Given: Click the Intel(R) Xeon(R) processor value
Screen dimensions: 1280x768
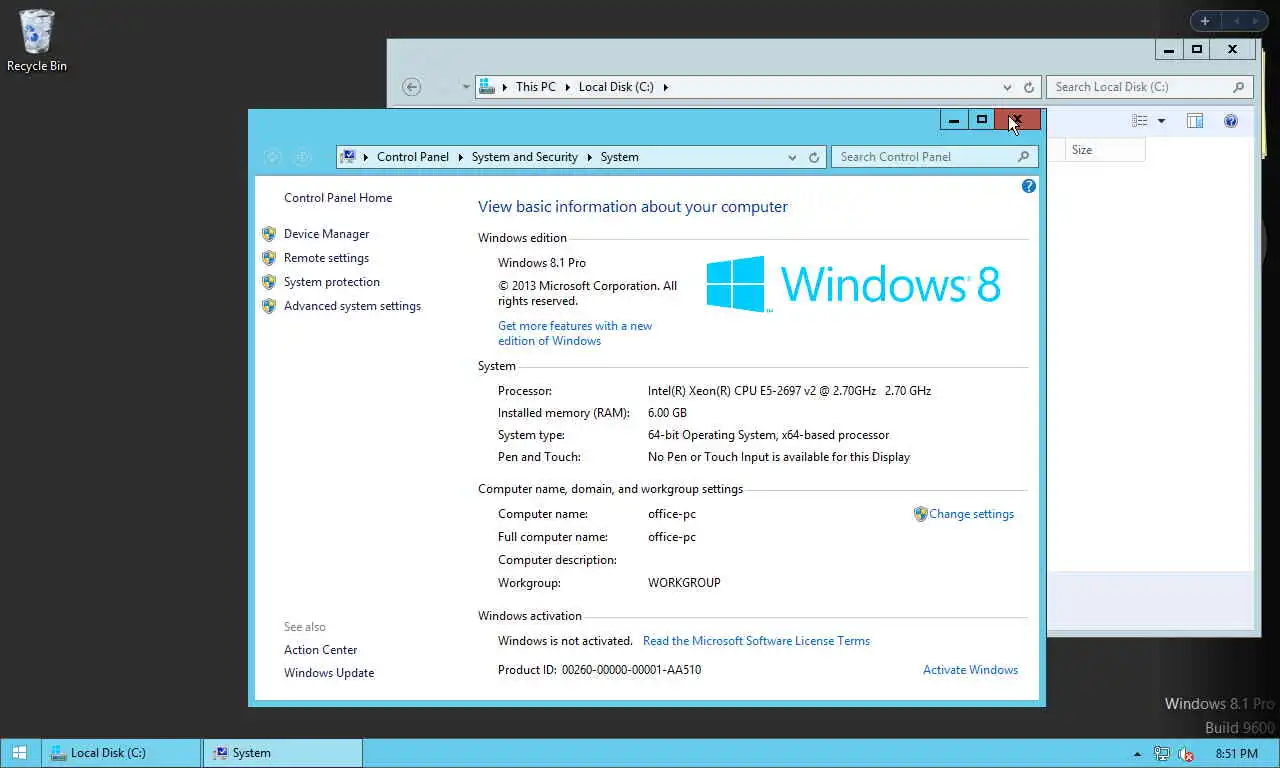Looking at the screenshot, I should [789, 391].
